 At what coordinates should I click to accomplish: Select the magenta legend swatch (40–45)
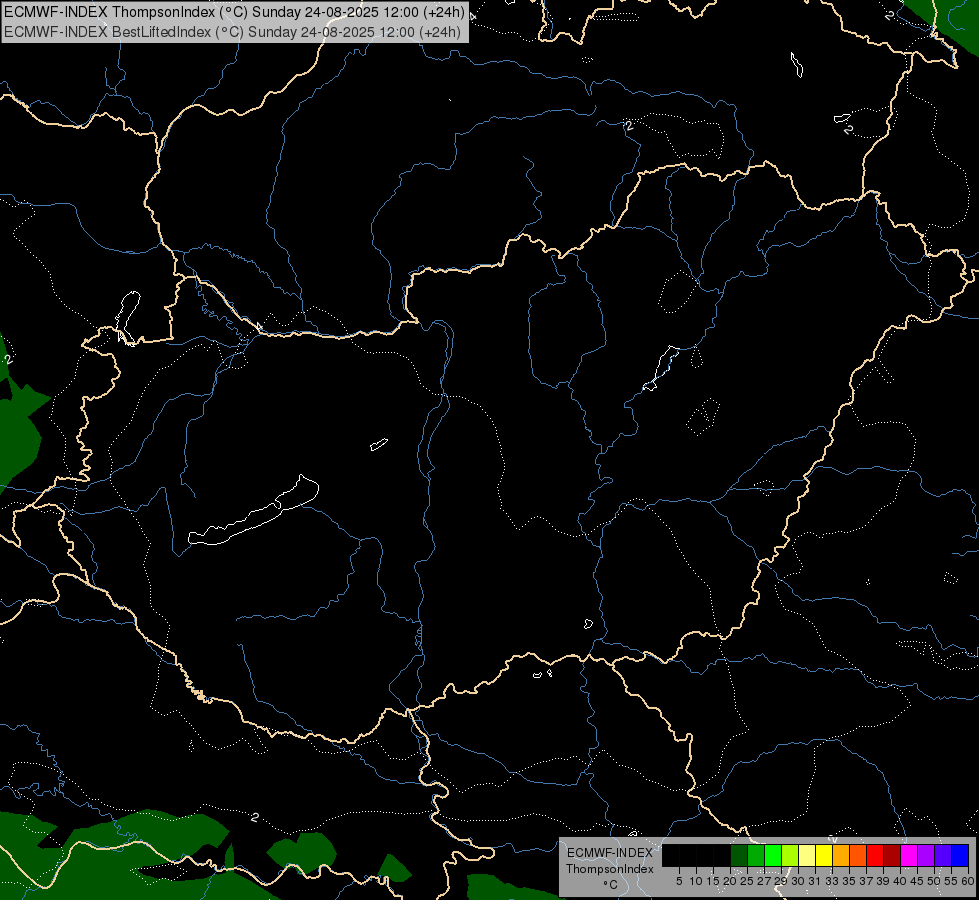(909, 855)
